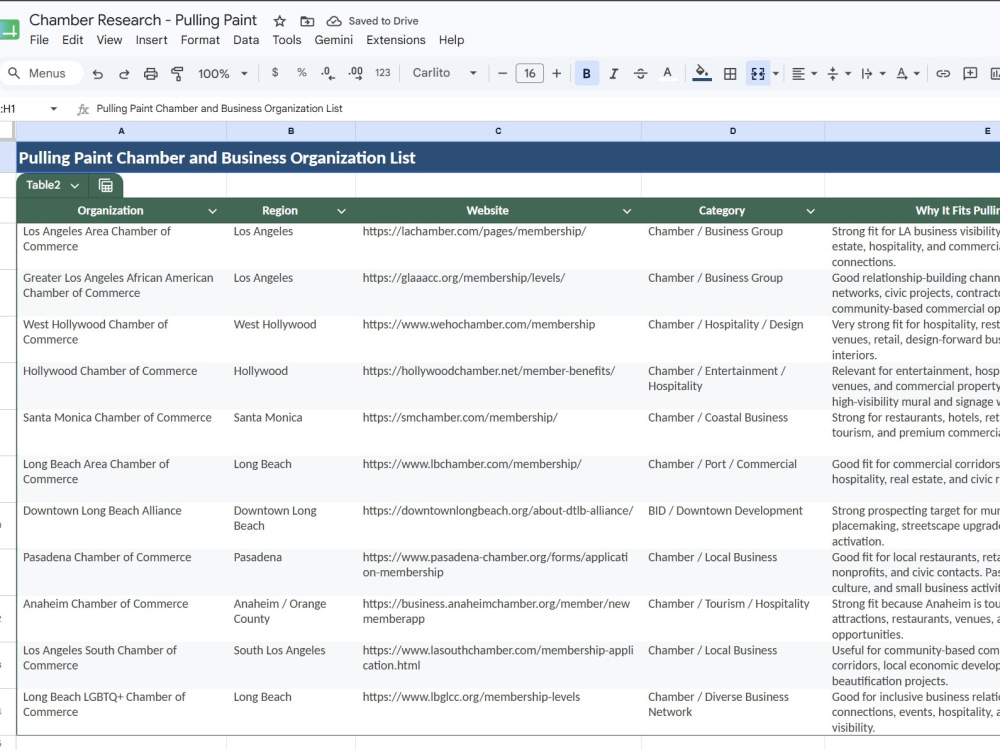Image resolution: width=1000 pixels, height=750 pixels.
Task: Open the Insert menu
Action: [x=151, y=40]
